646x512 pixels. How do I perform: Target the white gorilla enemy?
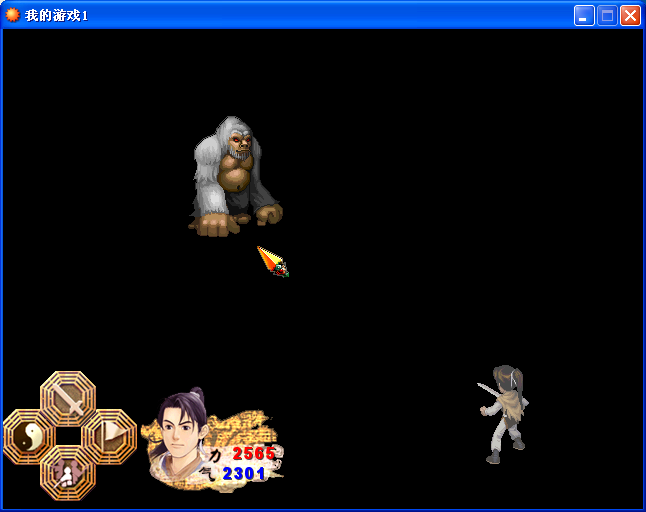pyautogui.click(x=235, y=176)
